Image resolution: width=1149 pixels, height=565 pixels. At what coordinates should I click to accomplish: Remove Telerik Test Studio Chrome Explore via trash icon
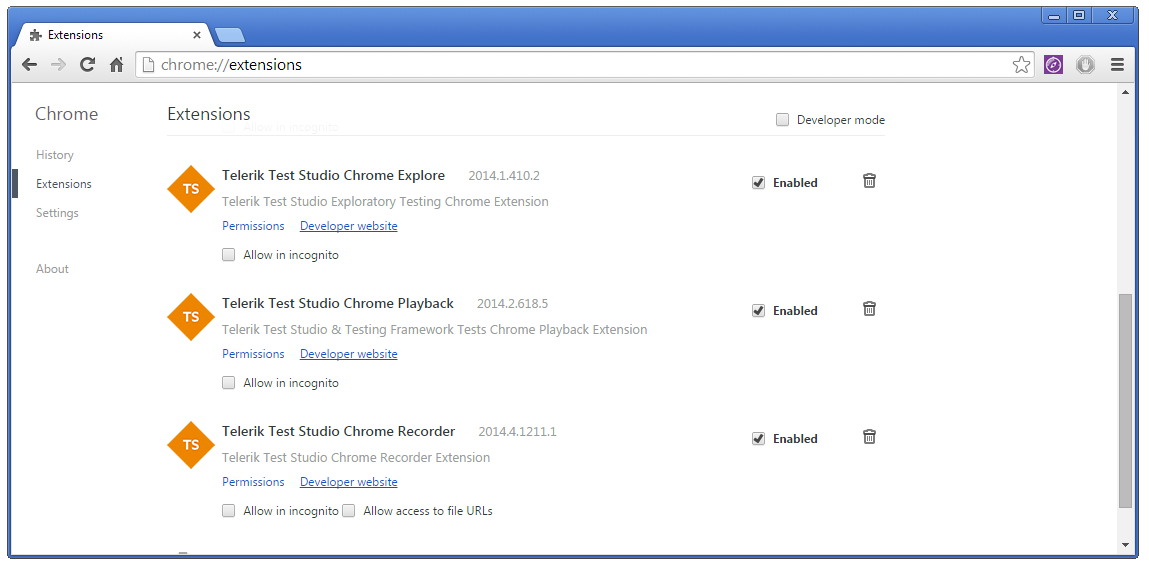pos(869,181)
